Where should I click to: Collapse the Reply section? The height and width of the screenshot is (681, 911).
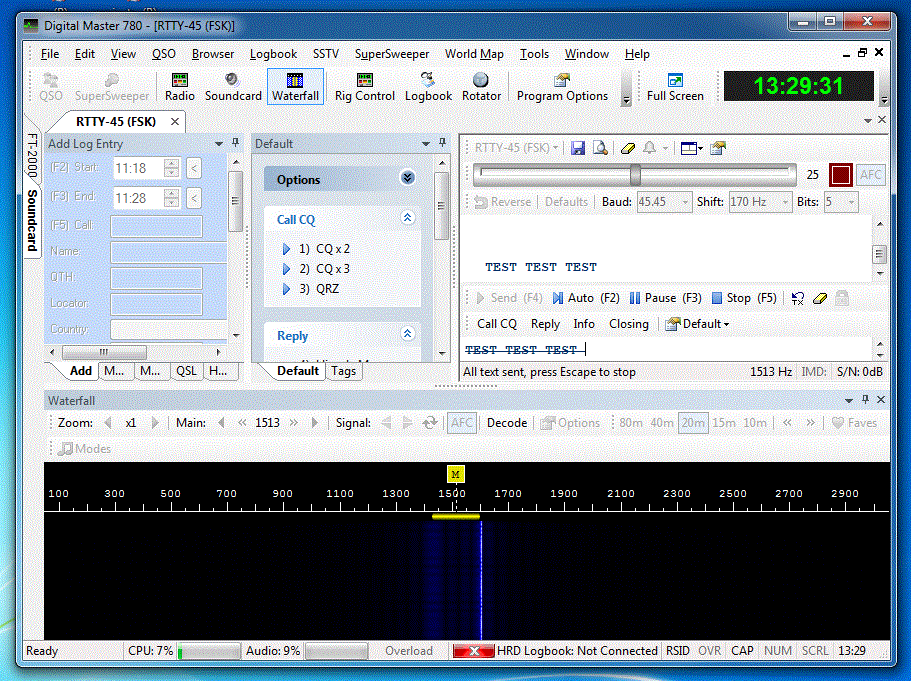pos(407,334)
